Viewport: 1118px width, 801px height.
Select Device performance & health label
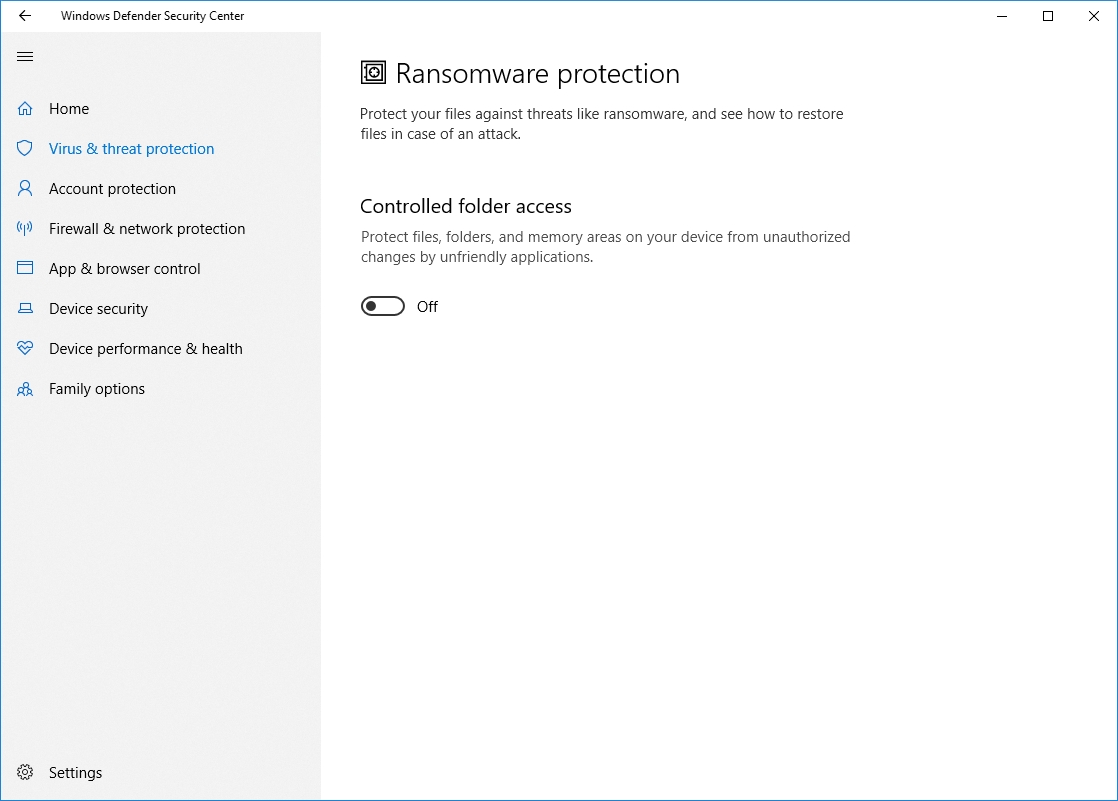click(146, 349)
